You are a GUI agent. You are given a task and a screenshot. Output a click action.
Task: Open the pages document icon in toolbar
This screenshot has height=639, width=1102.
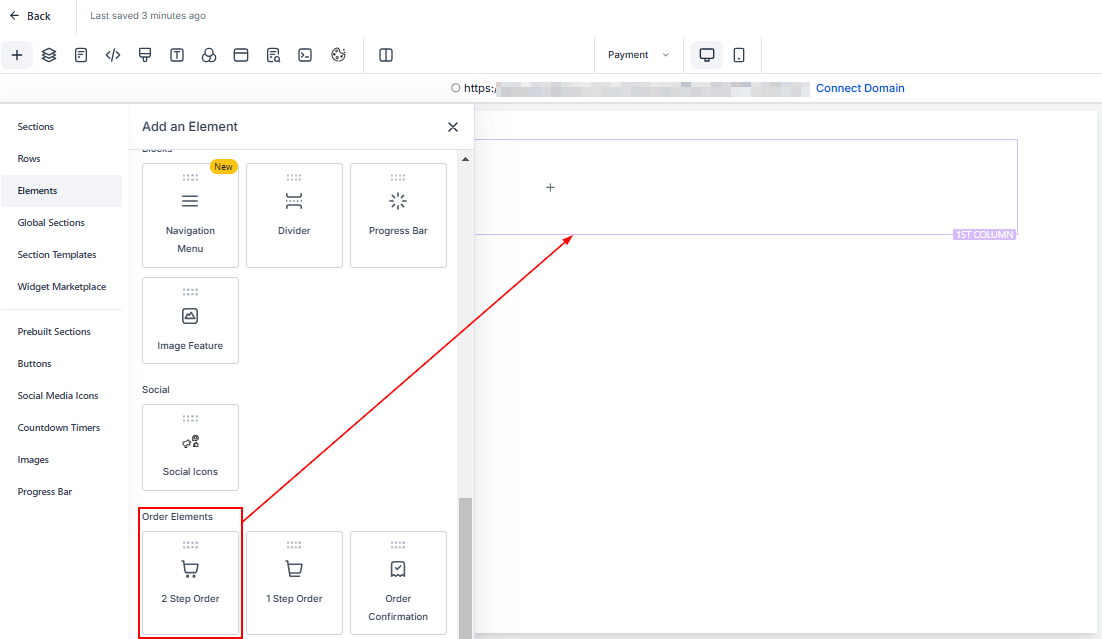coord(81,55)
